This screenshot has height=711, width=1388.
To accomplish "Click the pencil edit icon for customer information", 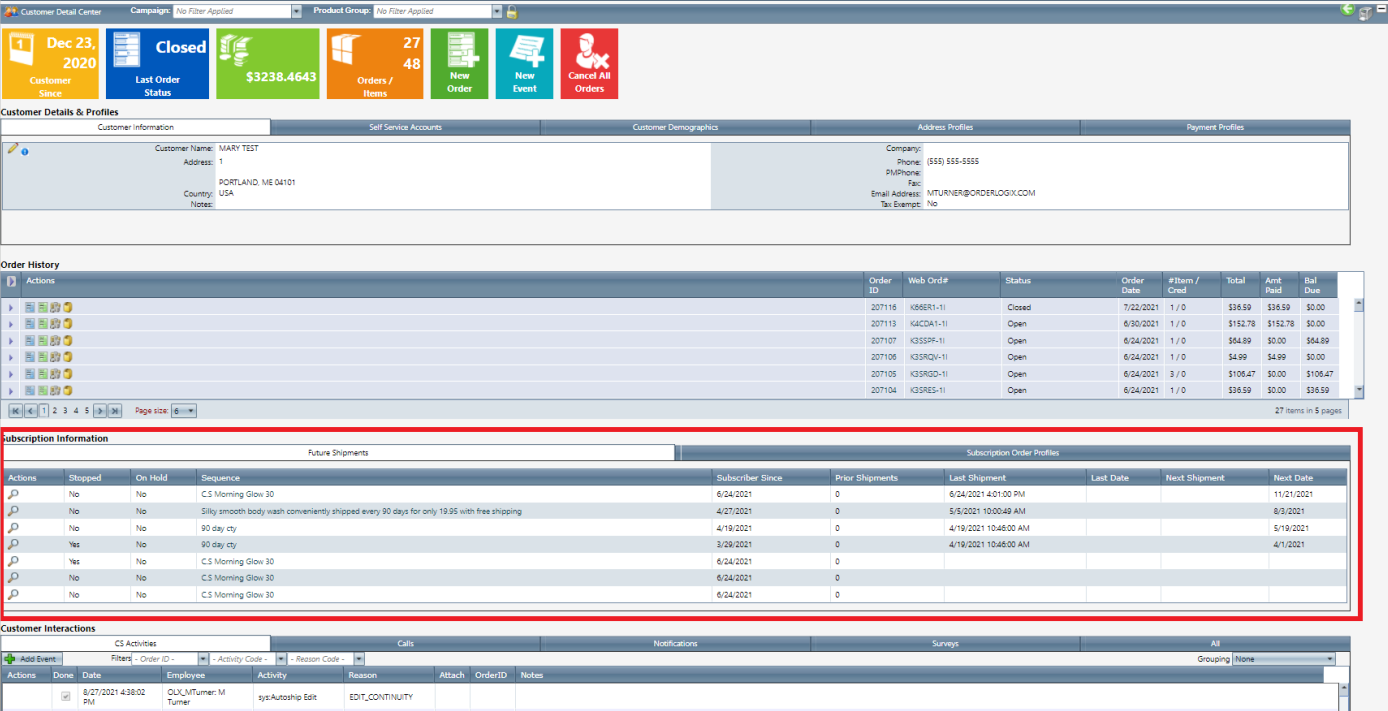I will point(13,149).
